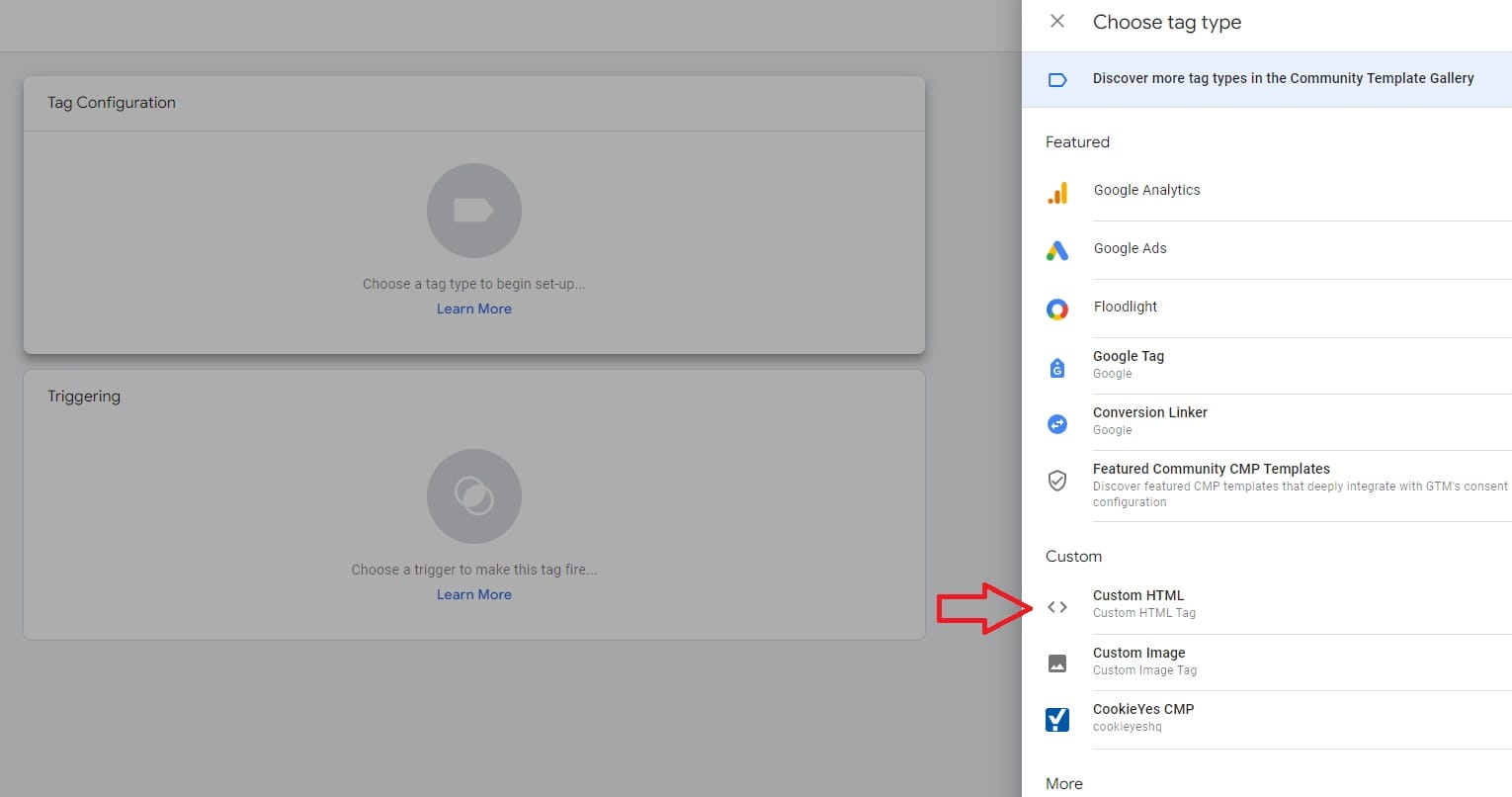Screen dimensions: 1512x797
Task: Select the Conversion Linker arrow icon
Action: pos(1057,423)
